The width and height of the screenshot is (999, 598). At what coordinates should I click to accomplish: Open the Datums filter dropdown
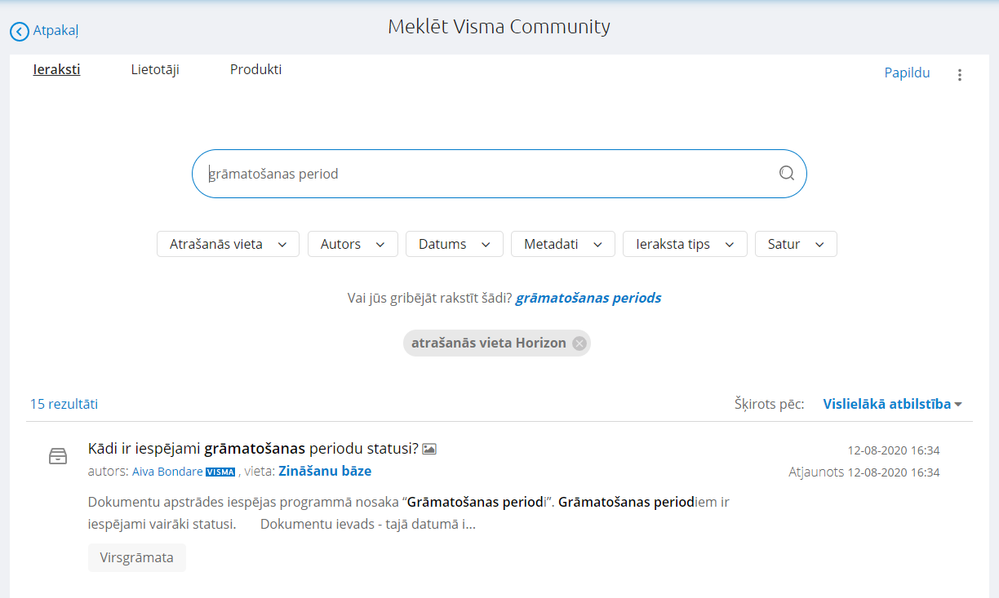(454, 244)
